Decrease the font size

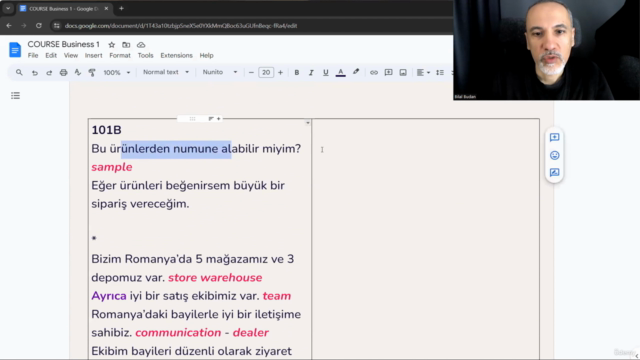251,73
